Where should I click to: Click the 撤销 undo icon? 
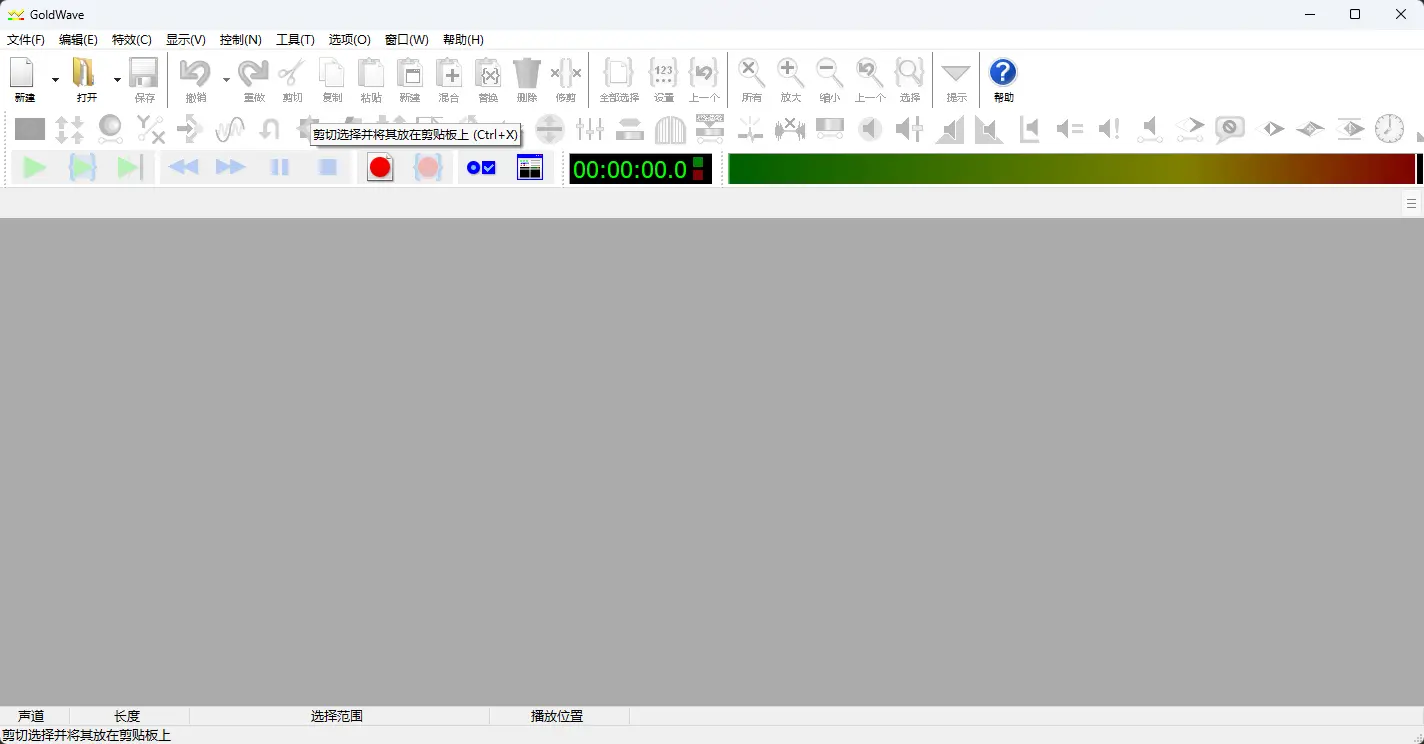195,73
